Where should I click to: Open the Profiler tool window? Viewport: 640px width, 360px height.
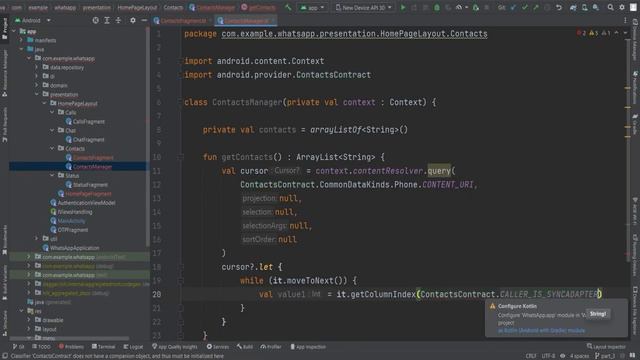click(271, 347)
